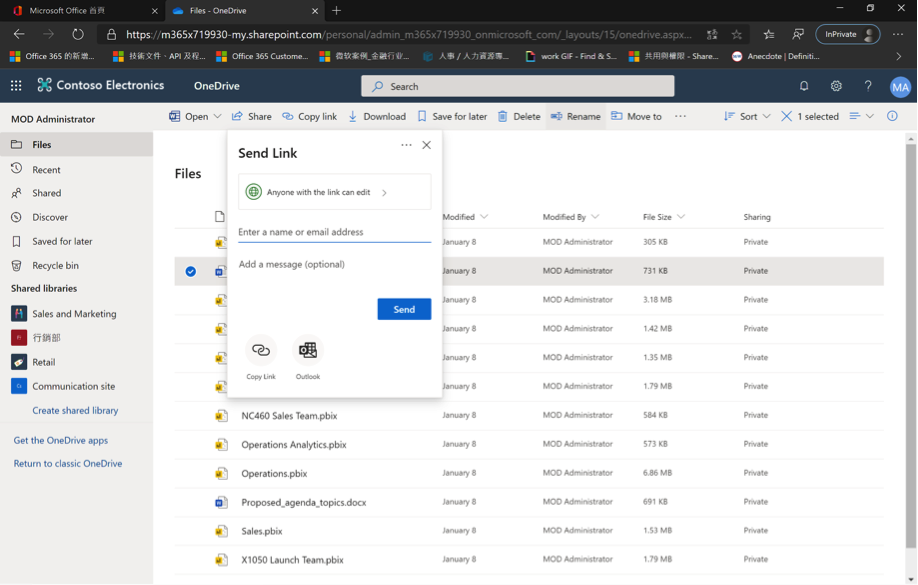Clear the 1 selected selection
This screenshot has height=585, width=918.
(x=787, y=116)
